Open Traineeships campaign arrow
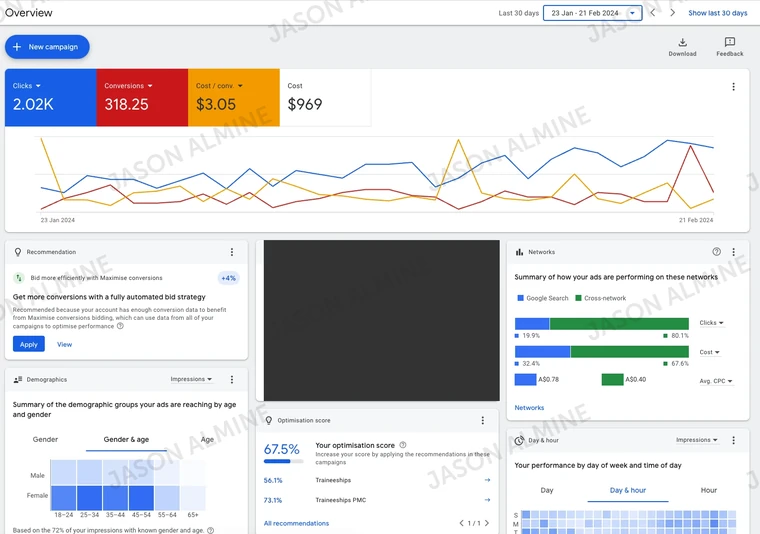Viewport: 760px width, 534px height. [487, 480]
